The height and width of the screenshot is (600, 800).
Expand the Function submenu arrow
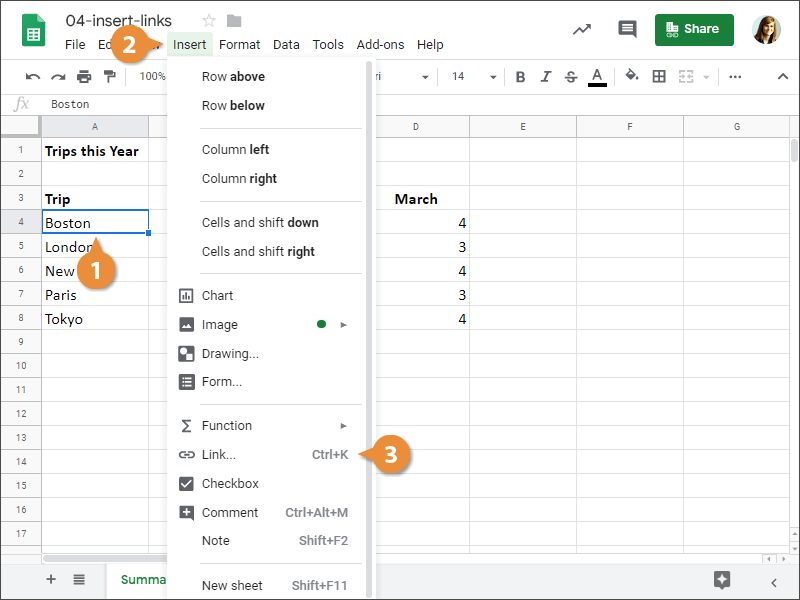click(344, 426)
